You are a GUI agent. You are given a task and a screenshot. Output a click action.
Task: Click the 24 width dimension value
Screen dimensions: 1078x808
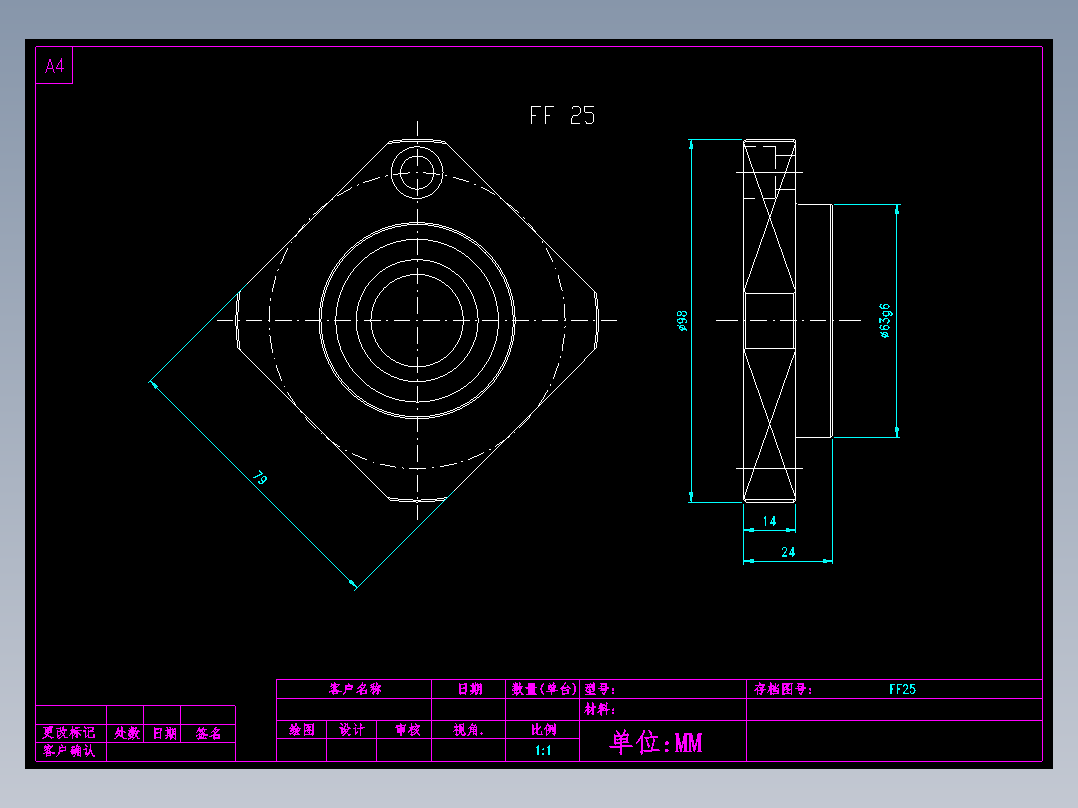(788, 552)
